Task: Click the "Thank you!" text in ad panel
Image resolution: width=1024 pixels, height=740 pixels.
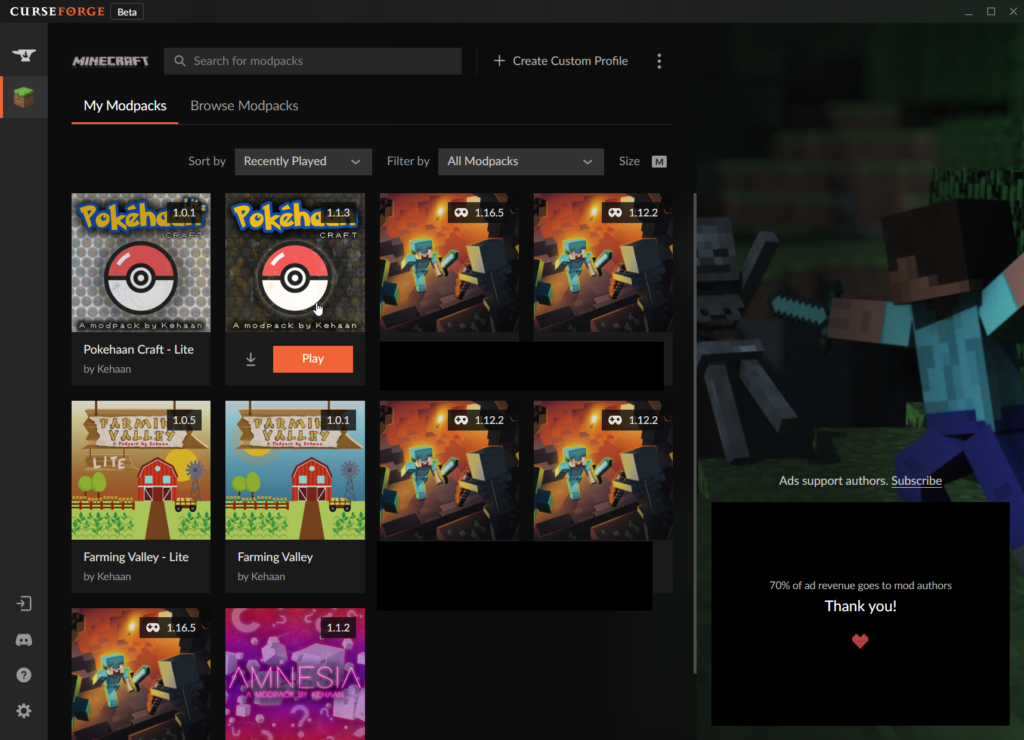Action: [x=860, y=606]
